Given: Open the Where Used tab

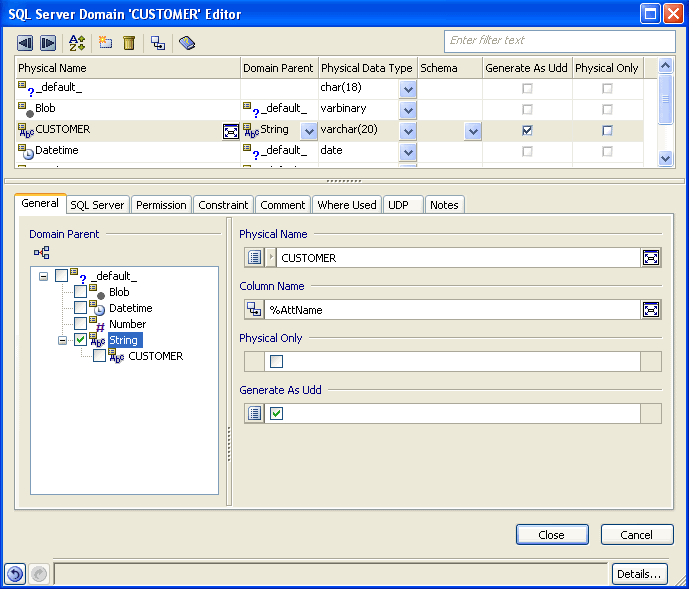Looking at the screenshot, I should (x=346, y=205).
